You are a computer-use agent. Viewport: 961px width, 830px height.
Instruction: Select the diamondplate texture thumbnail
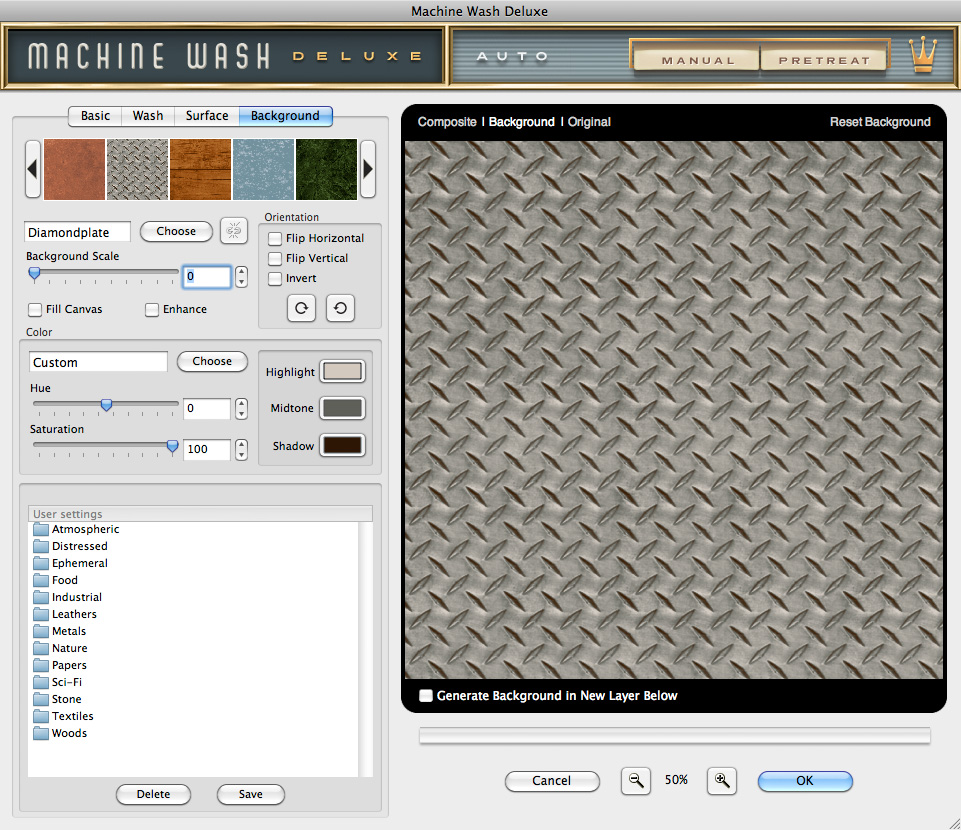pyautogui.click(x=137, y=169)
